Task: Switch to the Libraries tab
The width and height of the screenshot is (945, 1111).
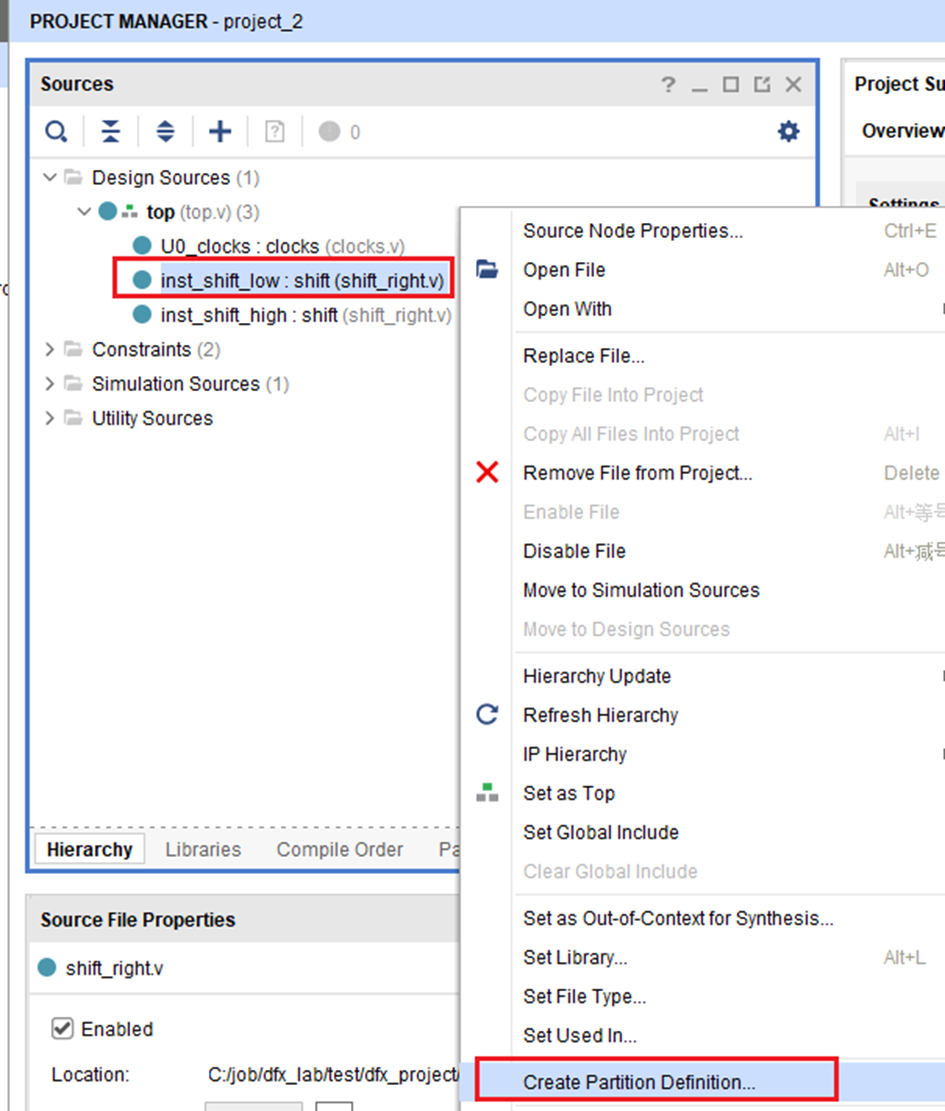Action: click(x=203, y=850)
